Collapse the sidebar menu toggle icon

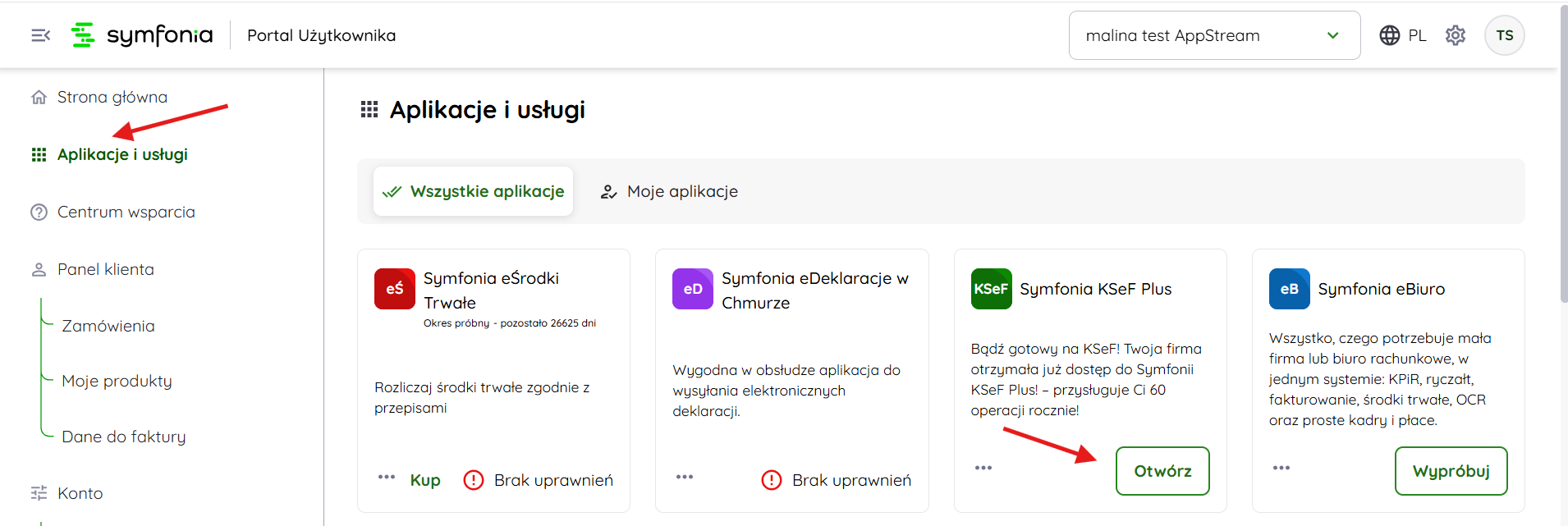coord(40,35)
